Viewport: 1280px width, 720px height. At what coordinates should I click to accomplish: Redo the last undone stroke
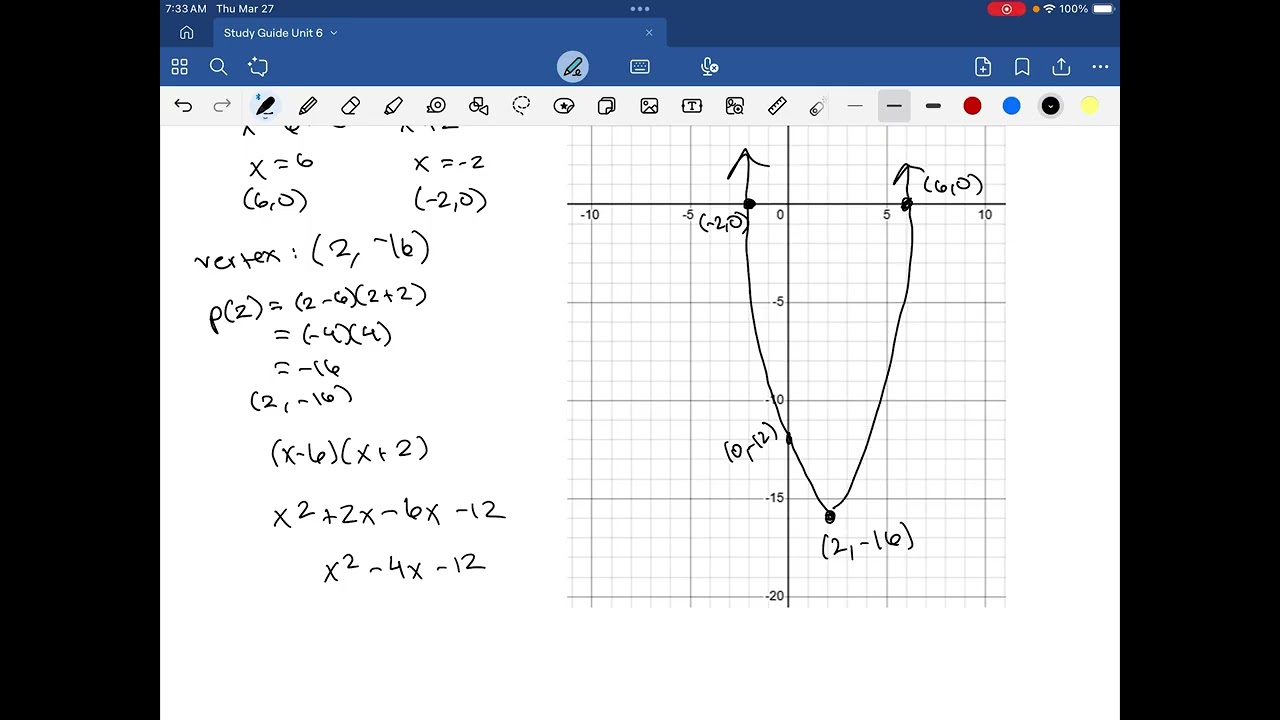222,106
